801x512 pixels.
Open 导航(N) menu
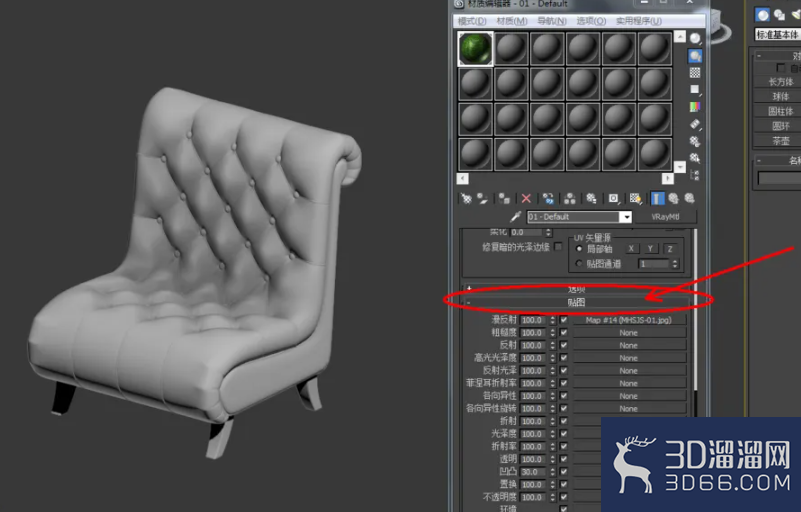(x=552, y=21)
